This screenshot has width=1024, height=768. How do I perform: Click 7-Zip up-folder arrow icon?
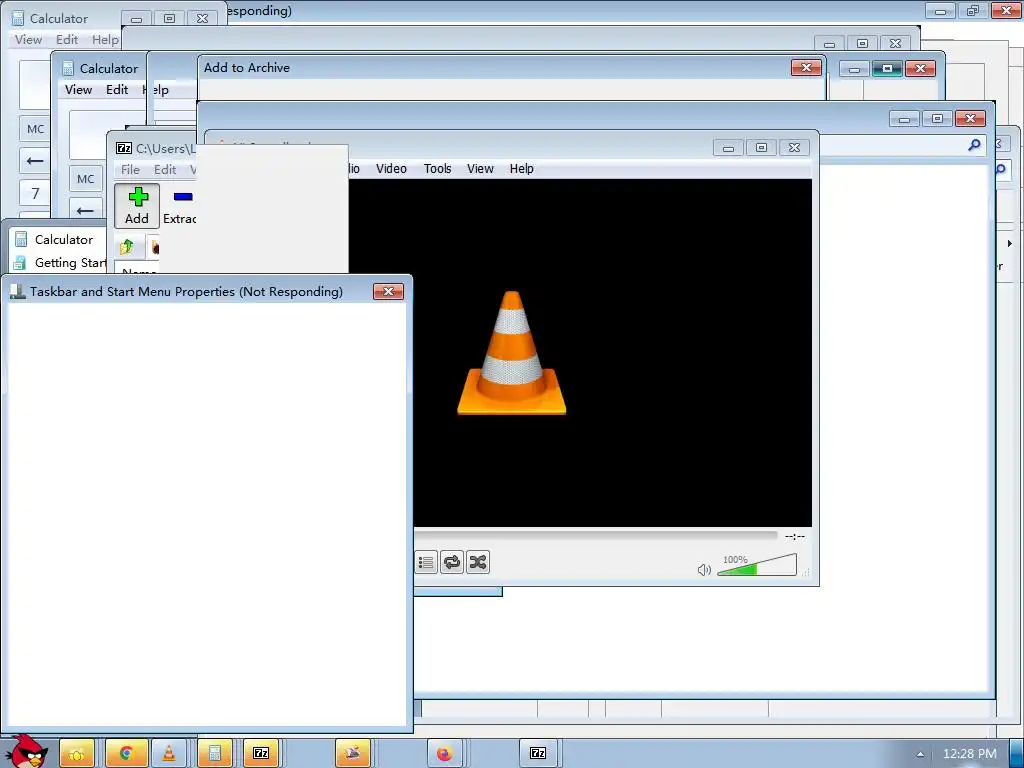pos(127,247)
